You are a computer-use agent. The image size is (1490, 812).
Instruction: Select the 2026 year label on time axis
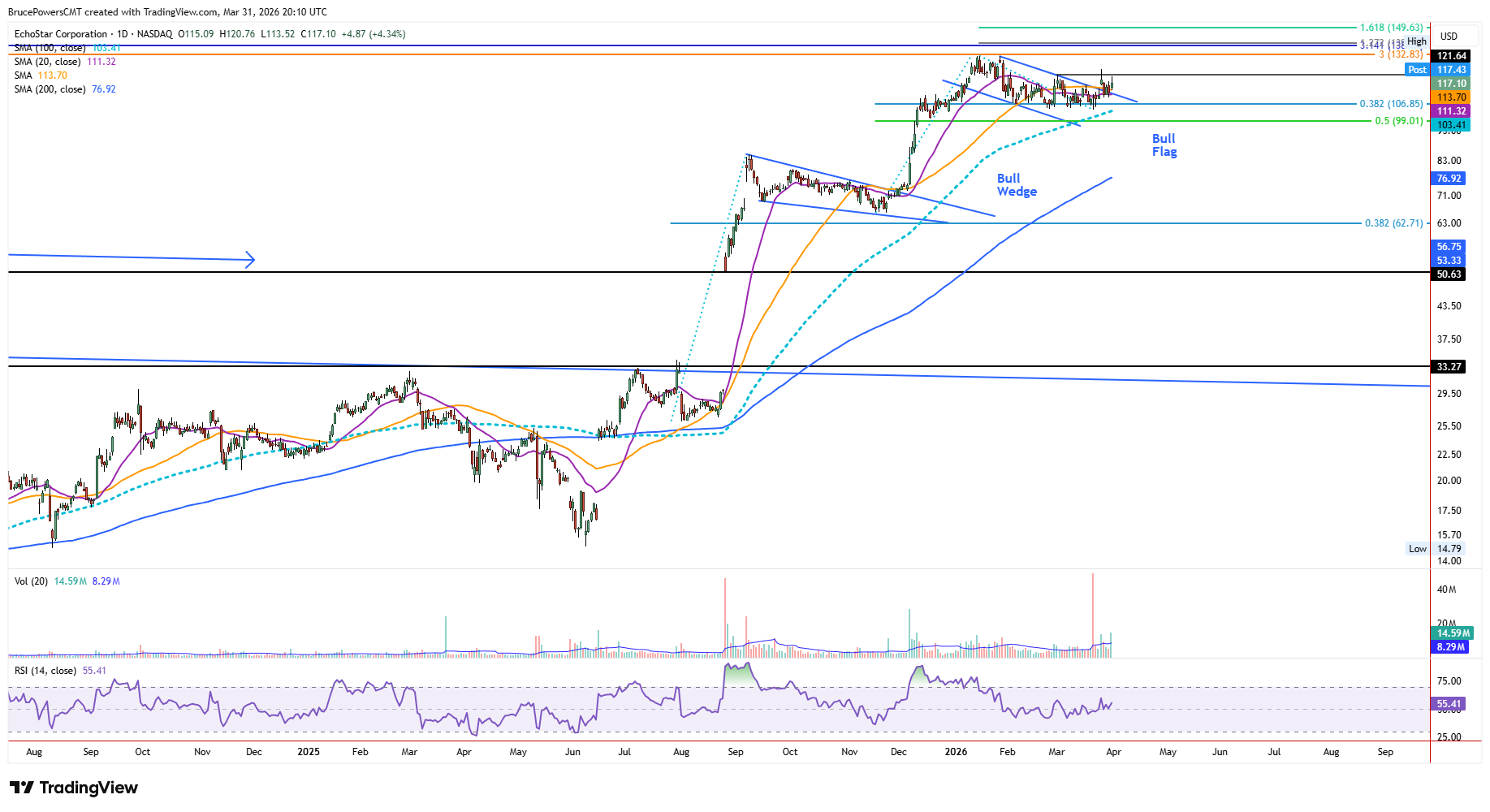point(956,752)
